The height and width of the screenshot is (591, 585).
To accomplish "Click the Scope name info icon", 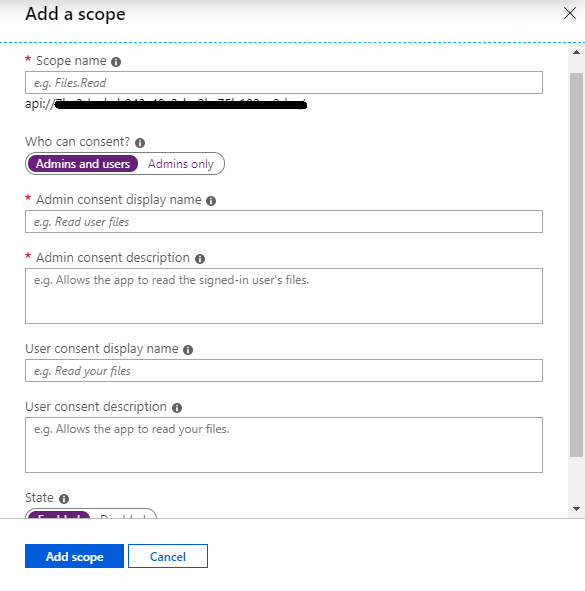I will click(116, 62).
